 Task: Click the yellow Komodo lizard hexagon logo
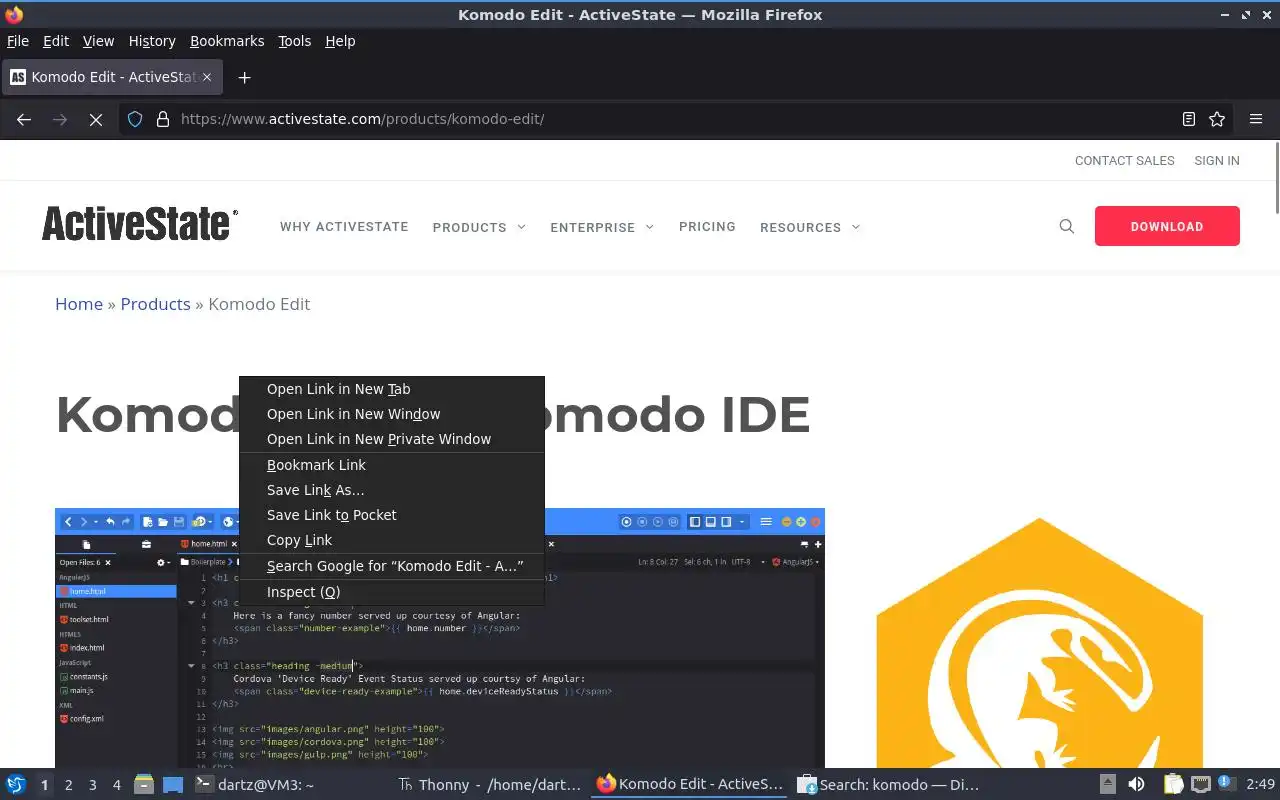coord(1040,642)
